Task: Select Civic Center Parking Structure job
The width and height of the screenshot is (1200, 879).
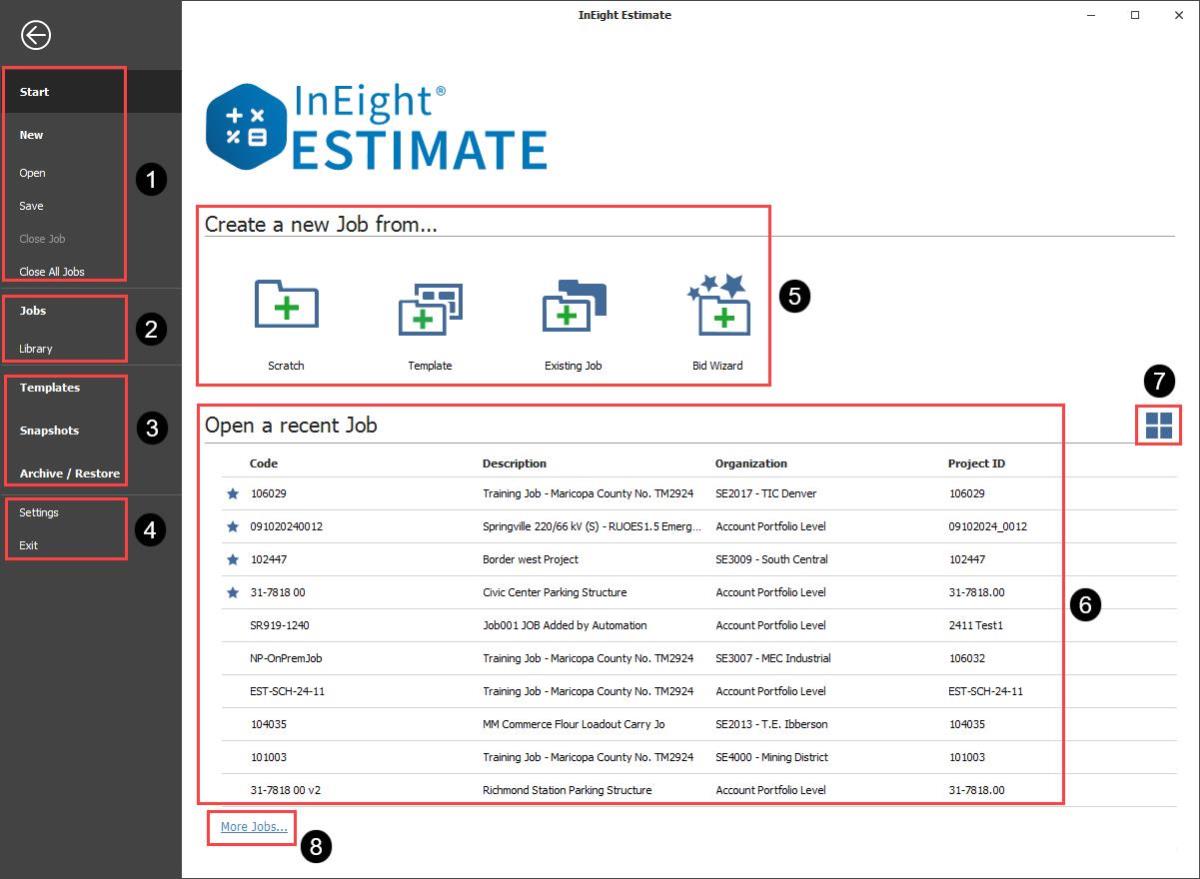Action: click(x=554, y=593)
